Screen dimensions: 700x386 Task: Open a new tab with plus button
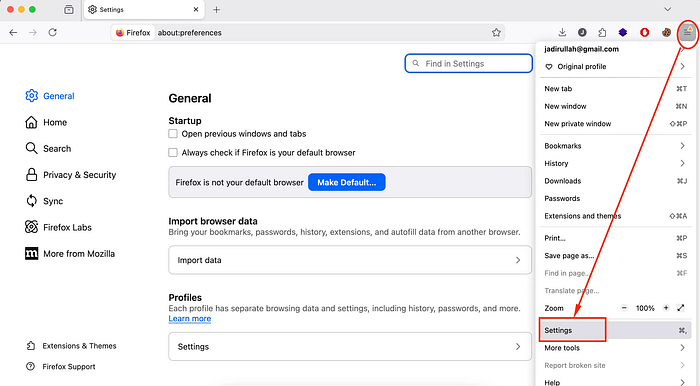[217, 9]
